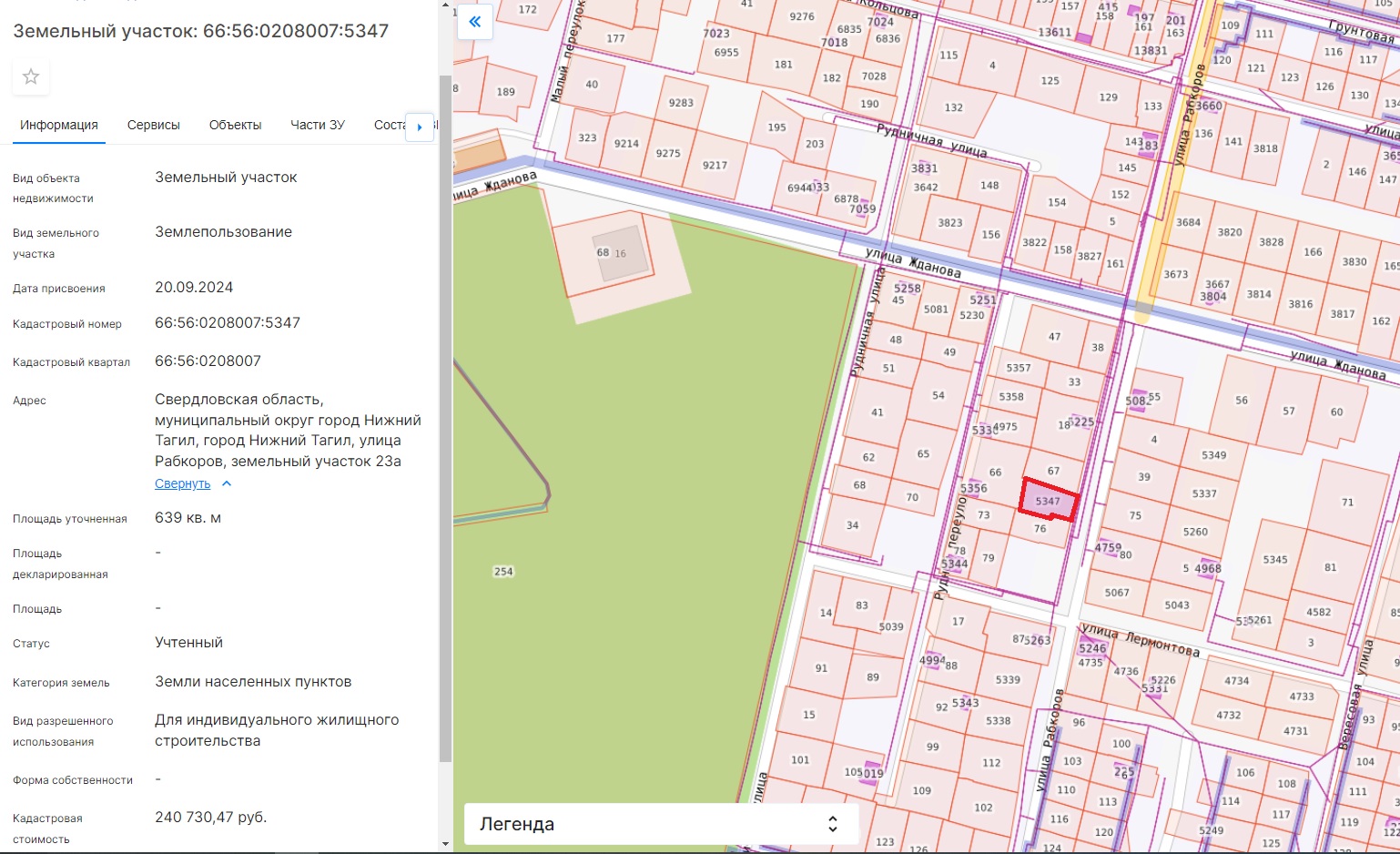Click the cadastral number value 66:56:0208007:5347

[x=228, y=323]
